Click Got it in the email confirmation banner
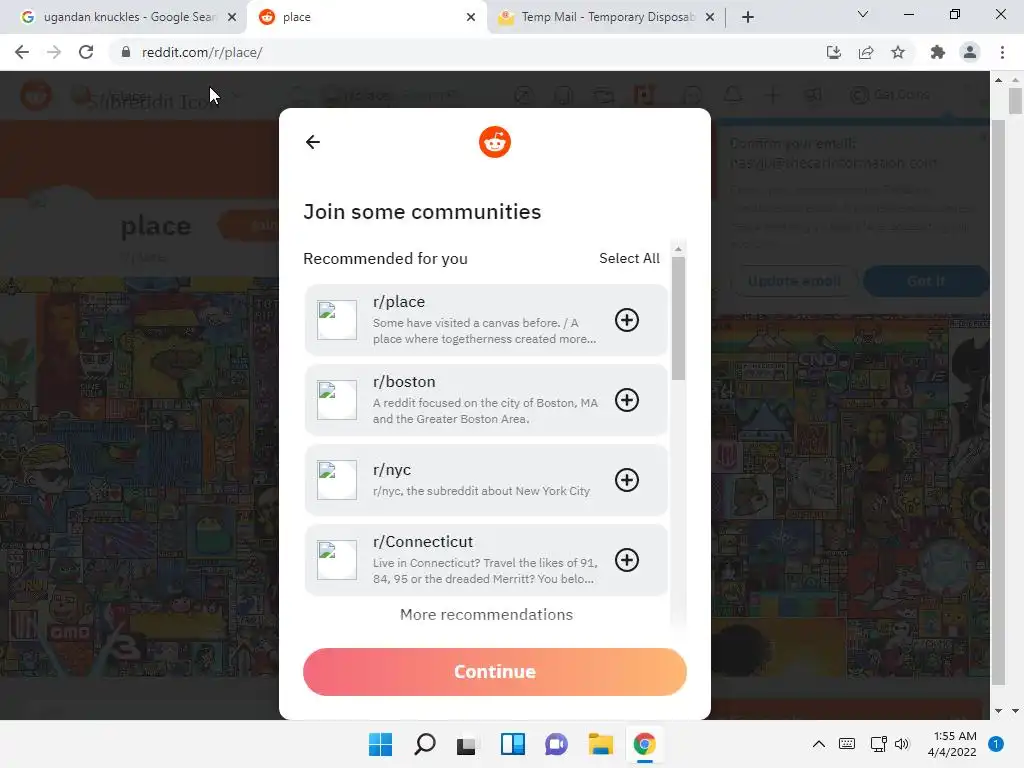Viewport: 1024px width, 768px height. click(x=925, y=281)
